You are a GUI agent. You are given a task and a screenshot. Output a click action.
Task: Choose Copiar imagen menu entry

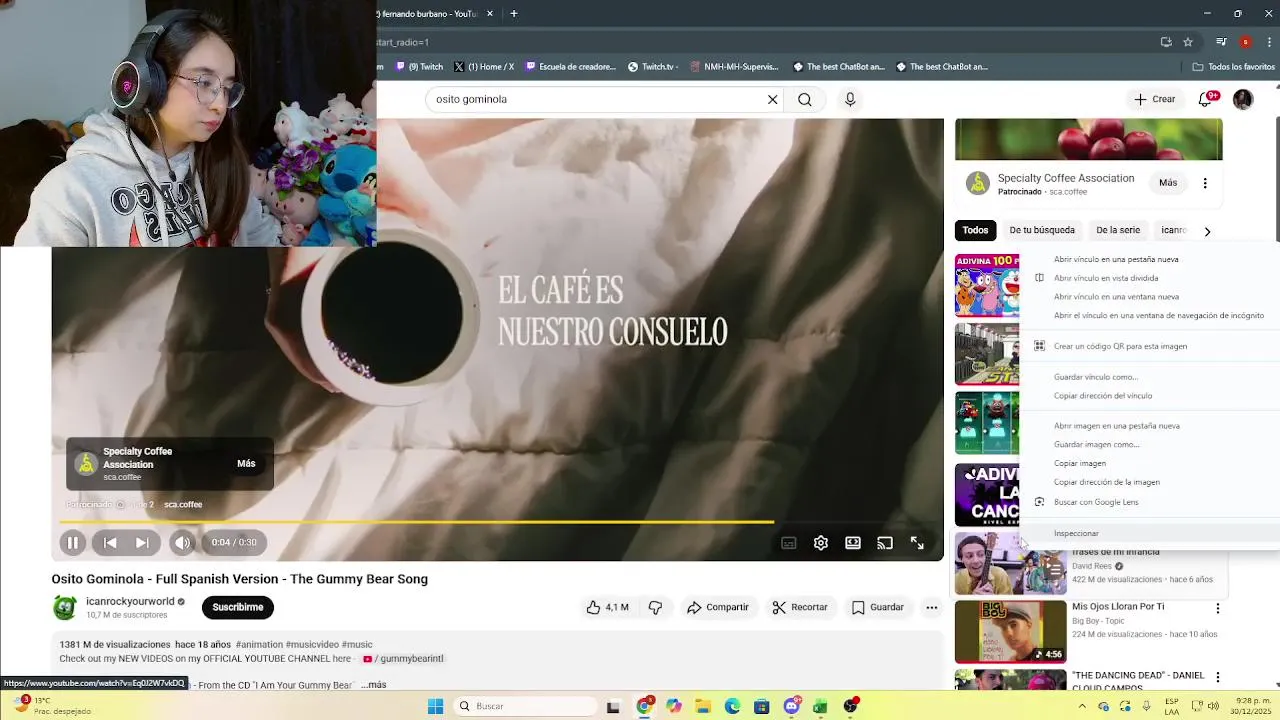click(1149, 464)
